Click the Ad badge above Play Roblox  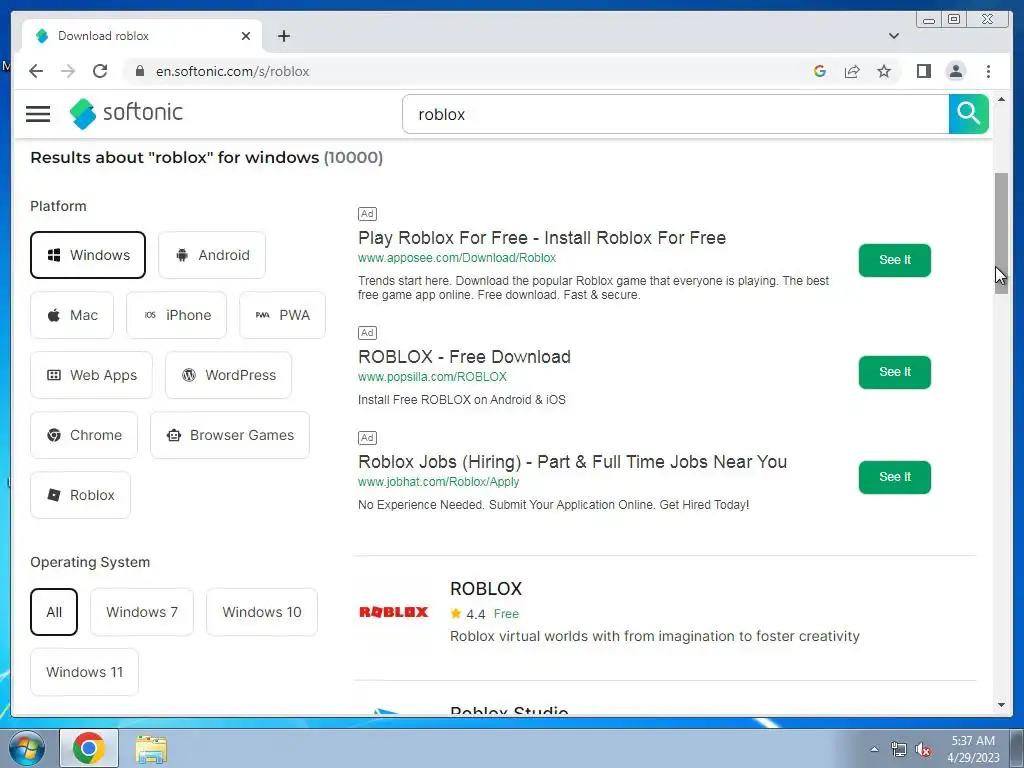point(367,214)
